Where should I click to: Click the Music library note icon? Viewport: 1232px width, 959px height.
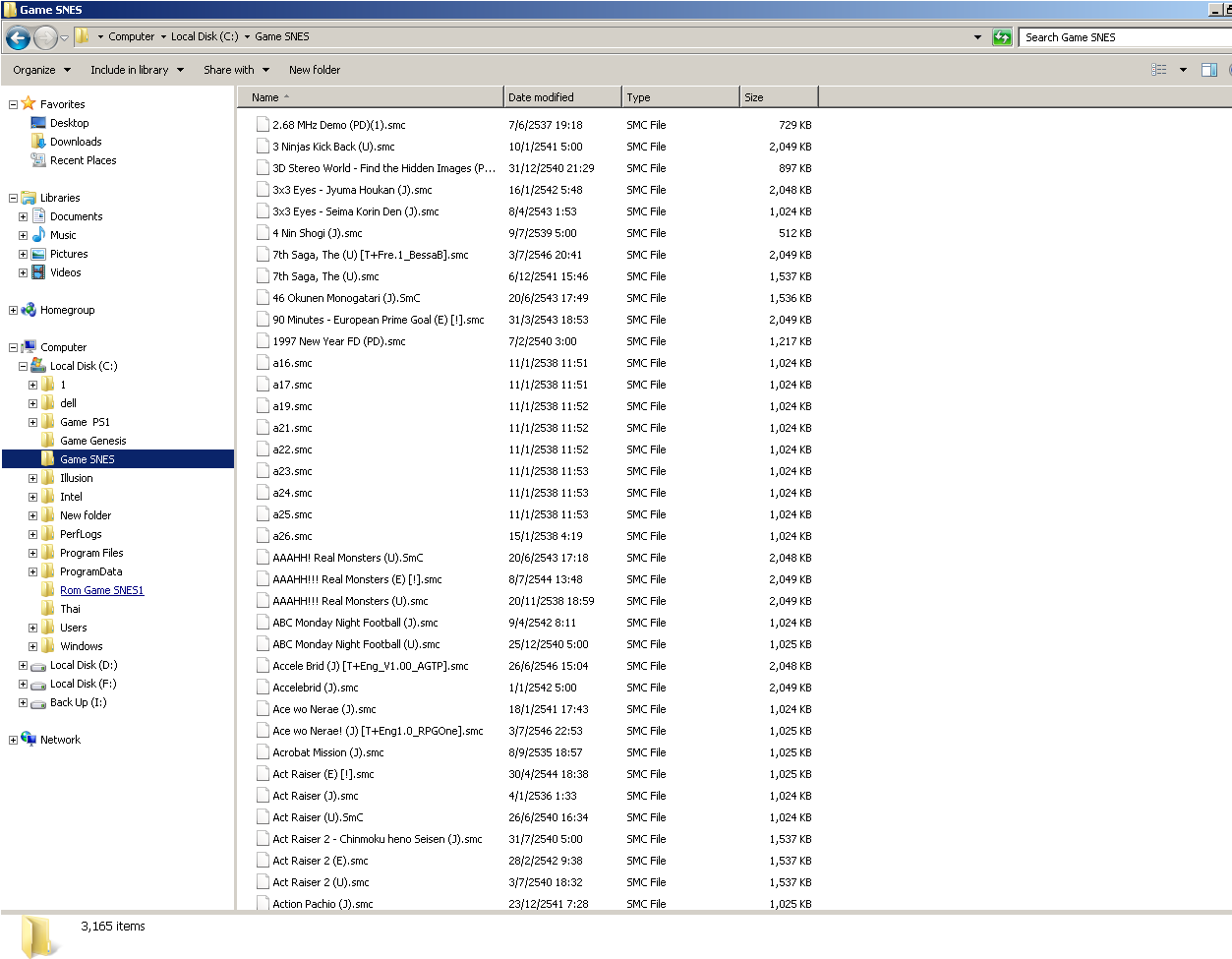click(x=38, y=235)
